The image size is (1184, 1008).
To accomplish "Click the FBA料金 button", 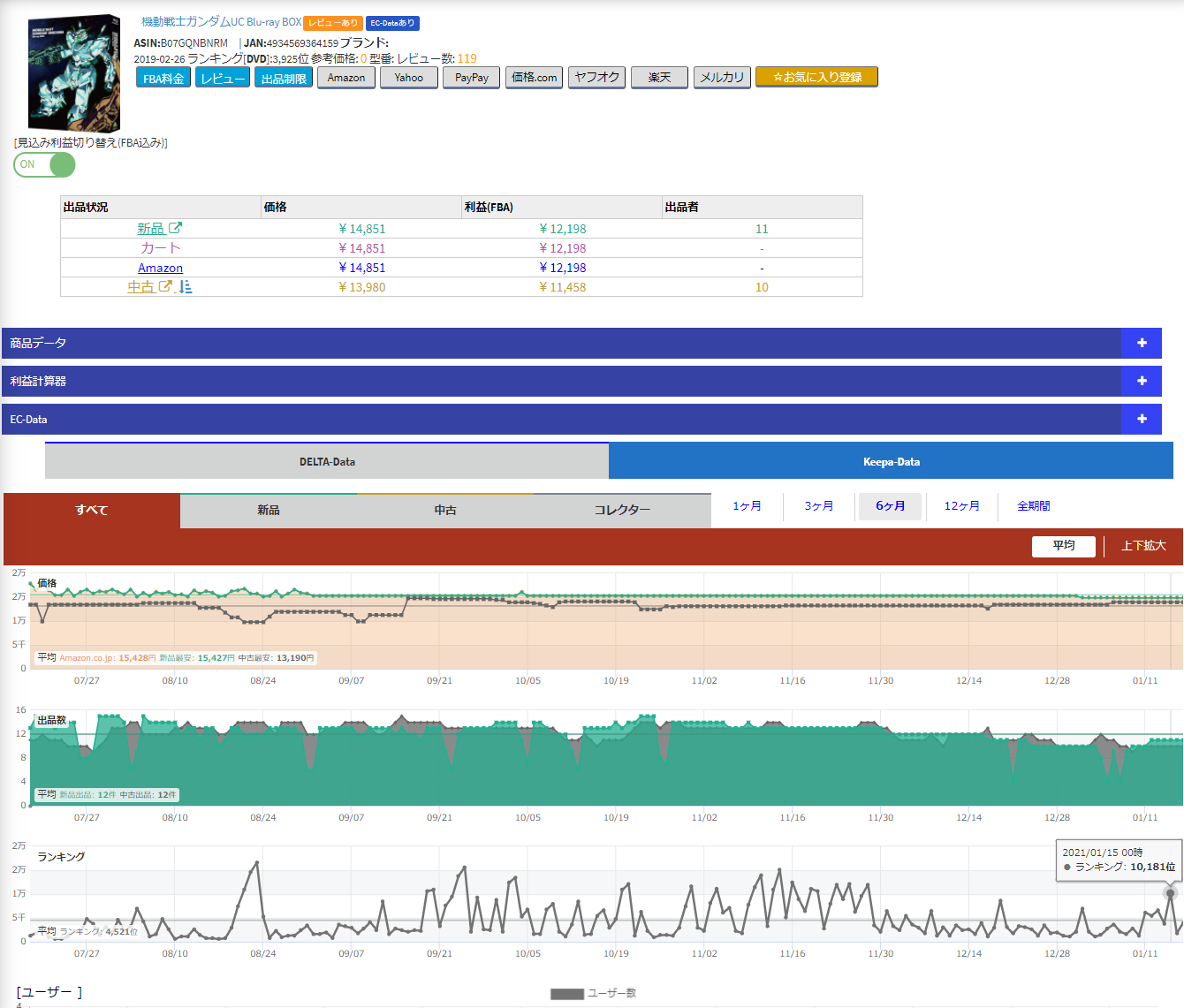I will 163,78.
